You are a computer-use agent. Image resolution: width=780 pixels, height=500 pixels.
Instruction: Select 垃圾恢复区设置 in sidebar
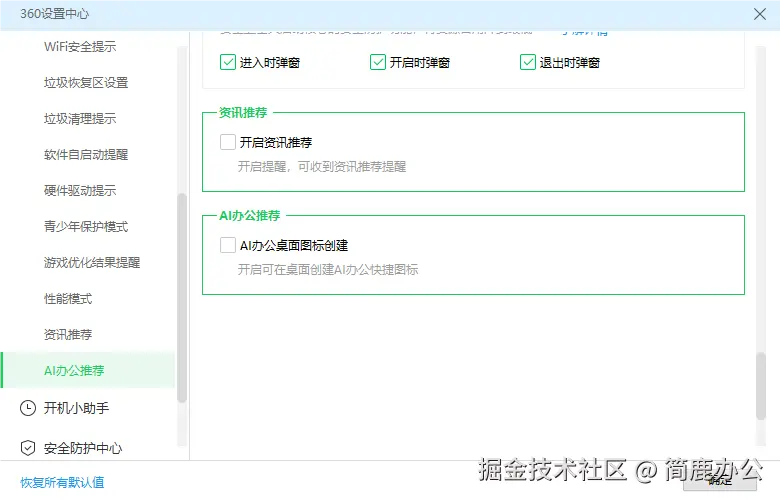click(86, 83)
